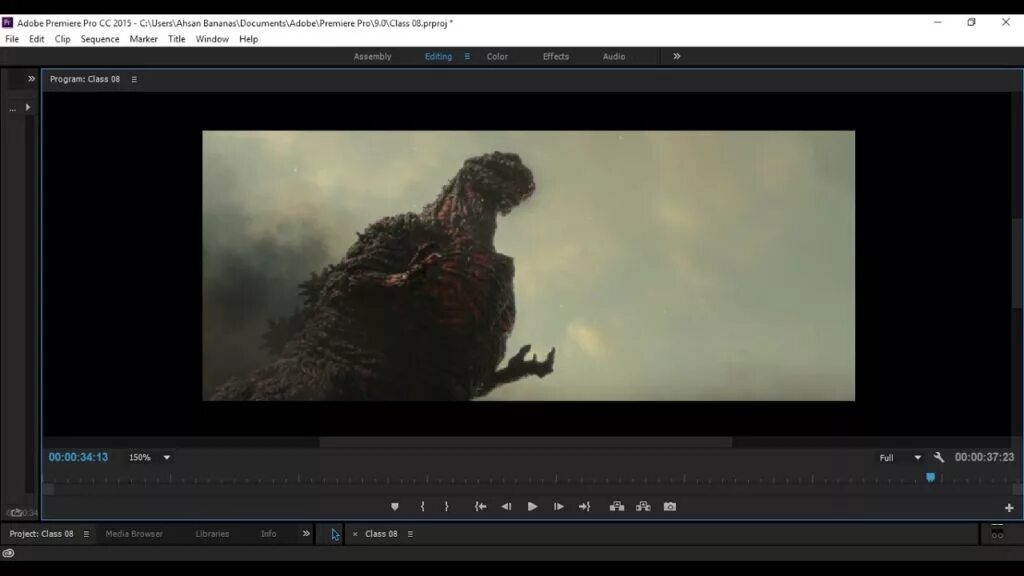Click the Add Marker icon
This screenshot has height=576, width=1024.
pos(395,507)
